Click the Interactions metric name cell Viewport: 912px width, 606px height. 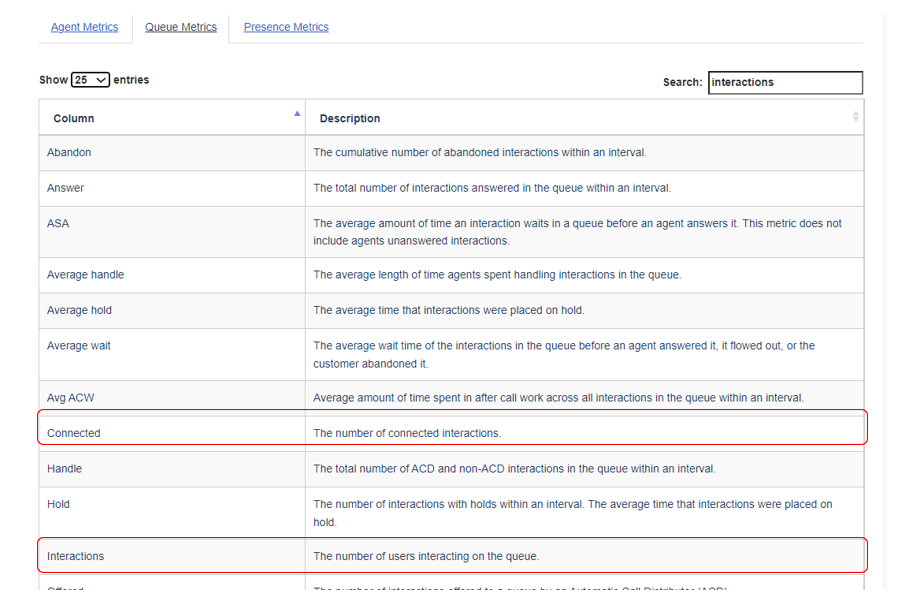(x=75, y=556)
